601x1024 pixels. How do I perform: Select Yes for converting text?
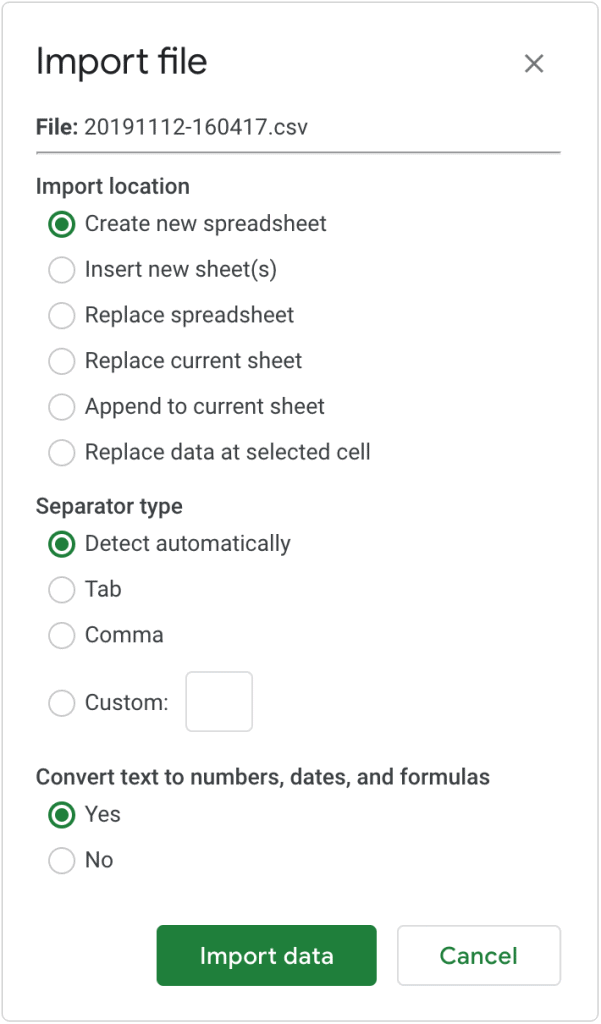click(x=62, y=815)
